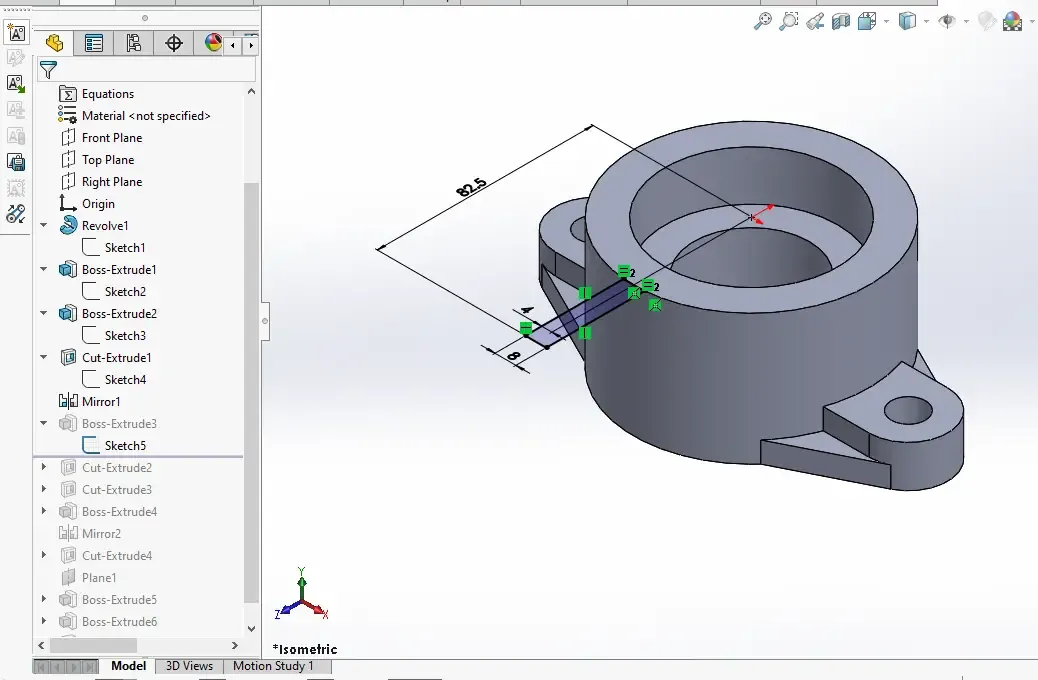Screen dimensions: 1038x680
Task: Select Front Plane in the tree
Action: (112, 138)
